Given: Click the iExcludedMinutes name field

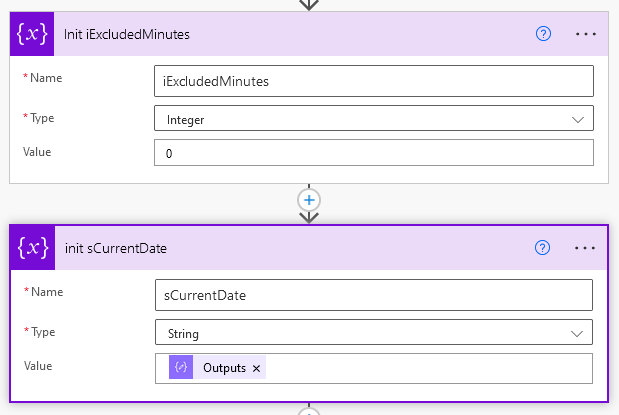Looking at the screenshot, I should click(373, 81).
